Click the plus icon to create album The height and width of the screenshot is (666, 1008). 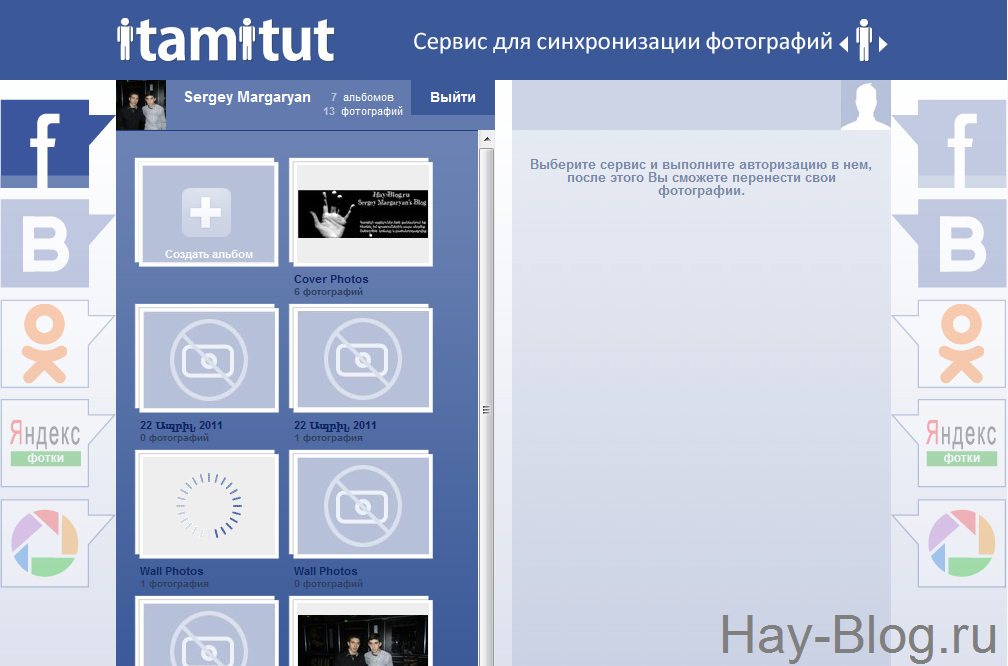click(206, 212)
